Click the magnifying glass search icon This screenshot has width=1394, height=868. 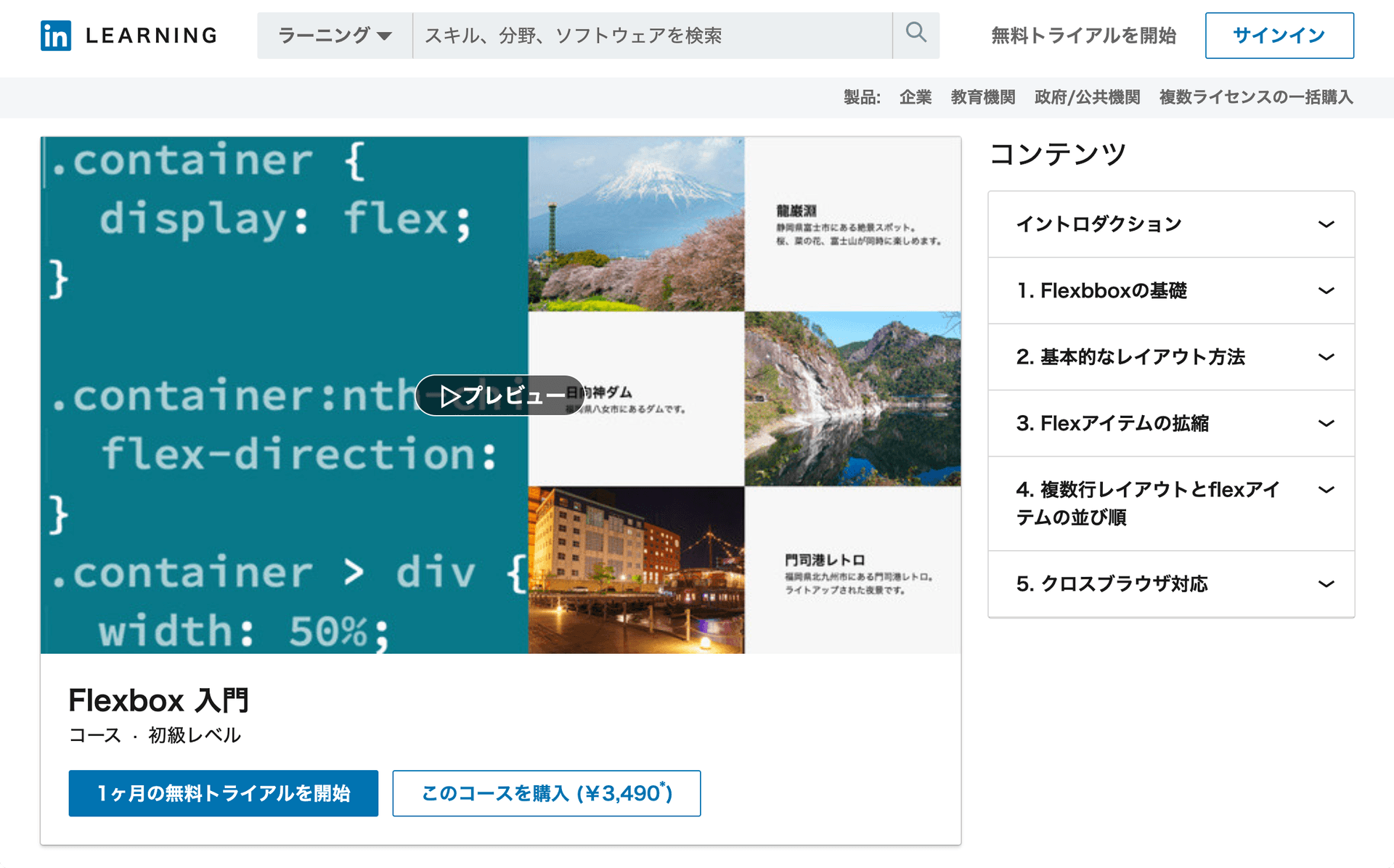pyautogui.click(x=916, y=34)
